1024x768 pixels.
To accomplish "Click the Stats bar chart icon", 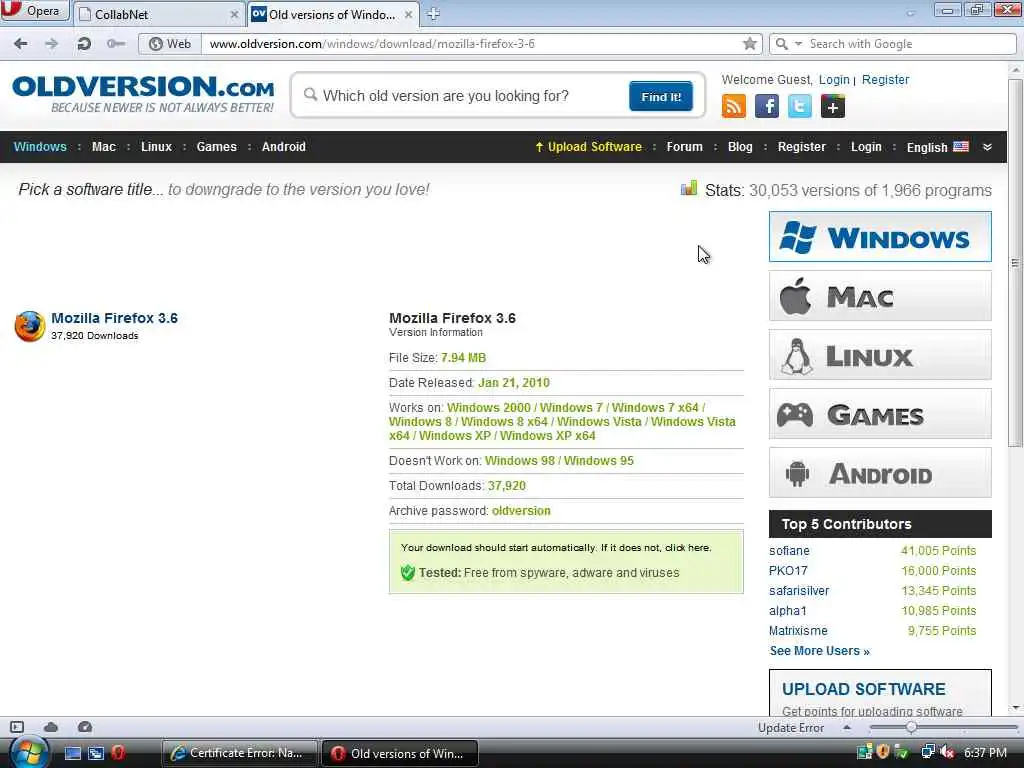I will tap(689, 189).
